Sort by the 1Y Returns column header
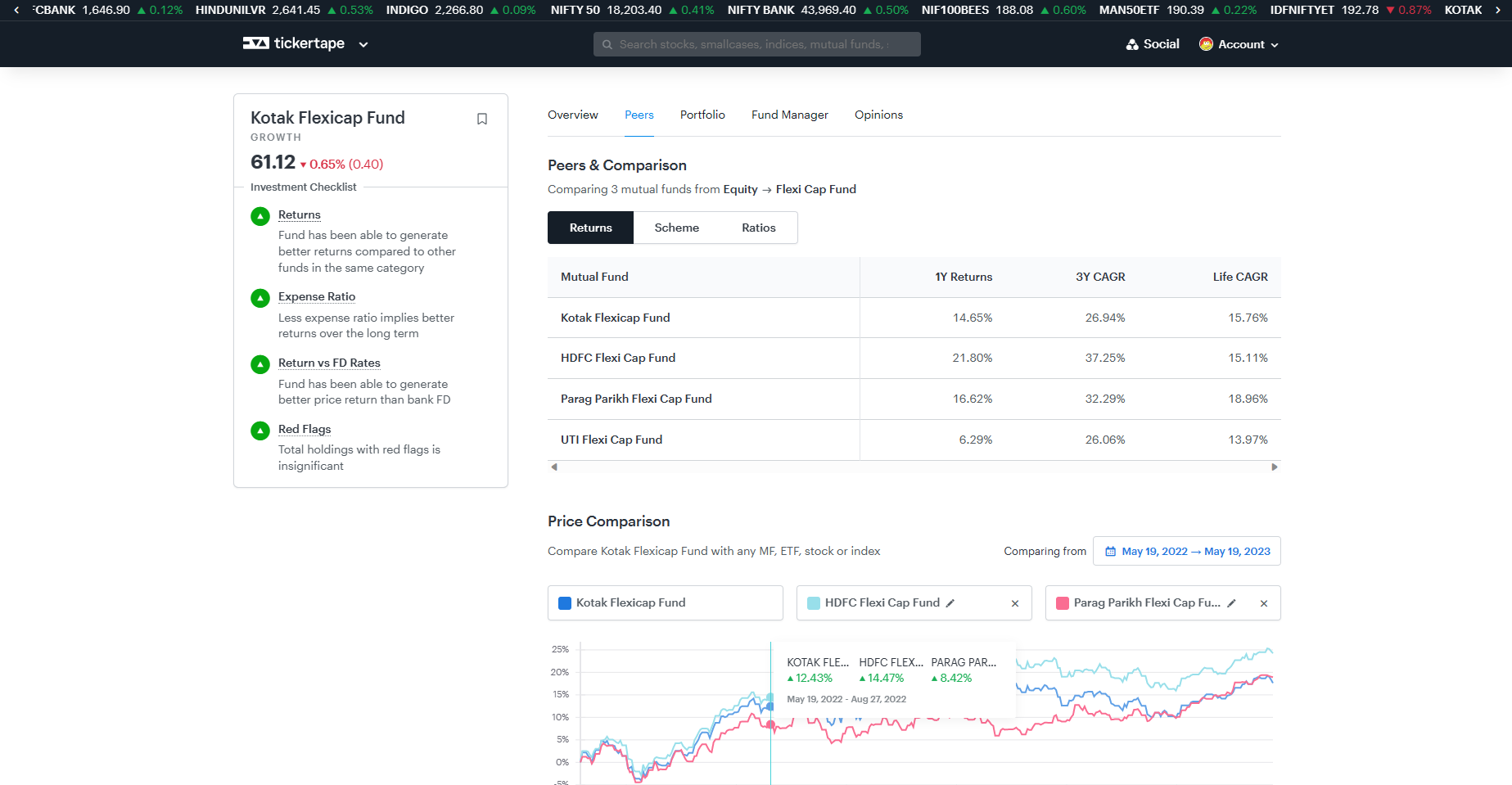1512x785 pixels. (964, 277)
